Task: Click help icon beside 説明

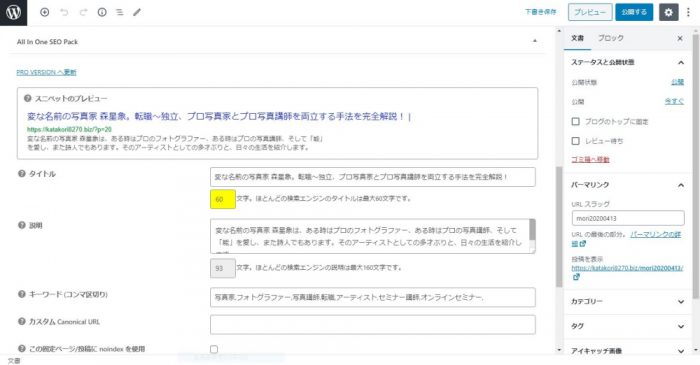Action: pos(21,225)
